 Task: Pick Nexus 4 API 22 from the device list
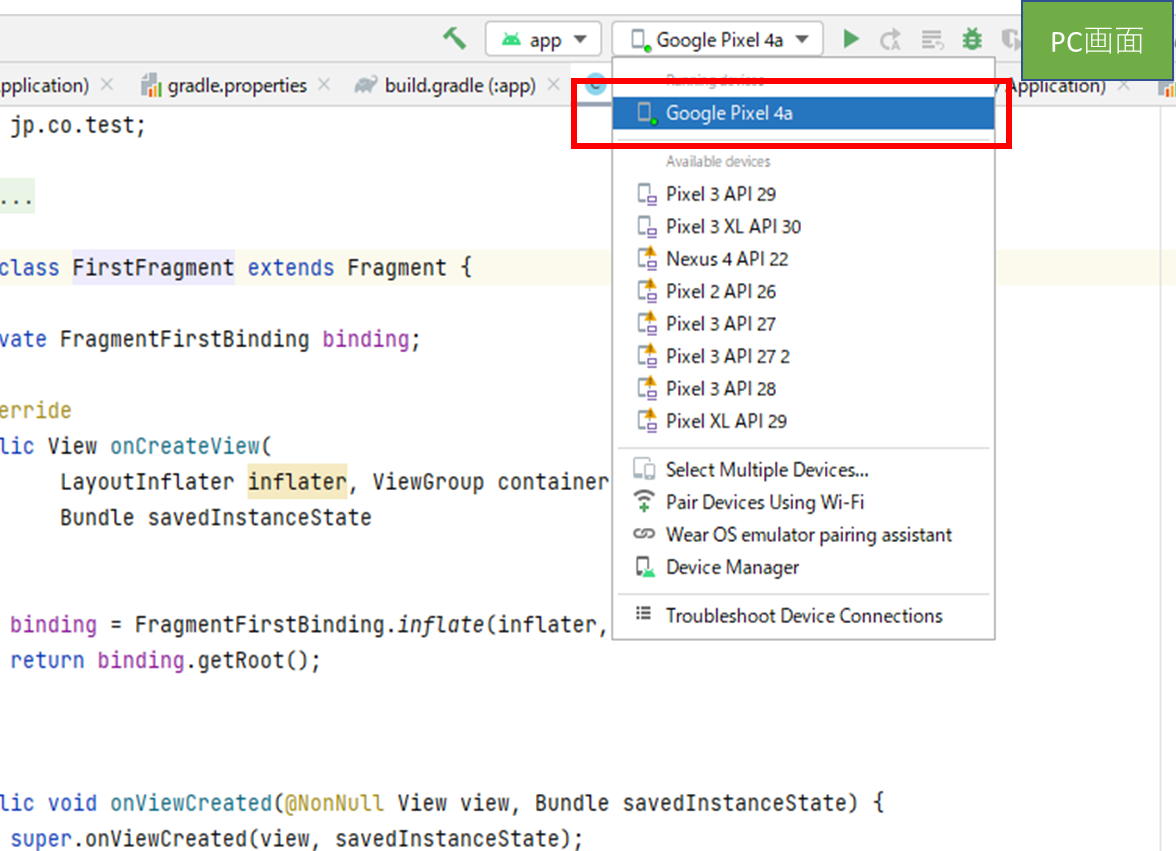point(803,259)
